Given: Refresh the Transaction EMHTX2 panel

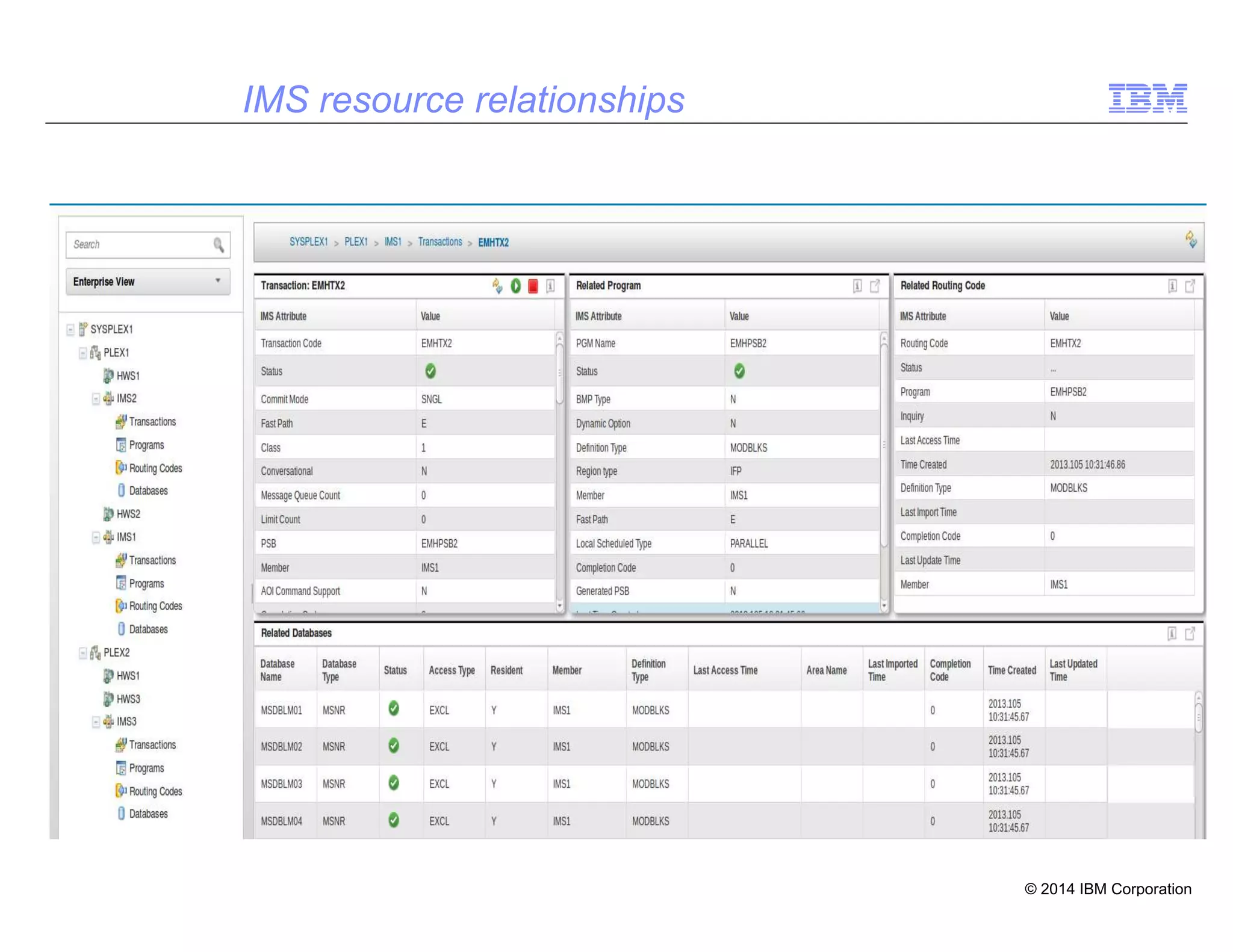Looking at the screenshot, I should (x=497, y=286).
